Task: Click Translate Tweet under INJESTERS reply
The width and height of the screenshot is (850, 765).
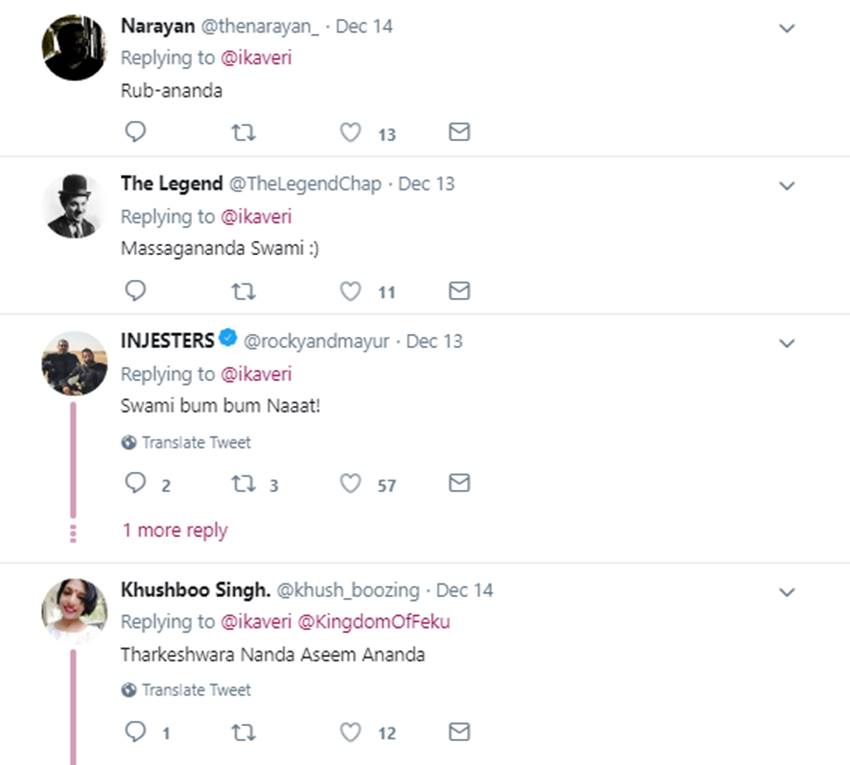Action: pyautogui.click(x=196, y=442)
